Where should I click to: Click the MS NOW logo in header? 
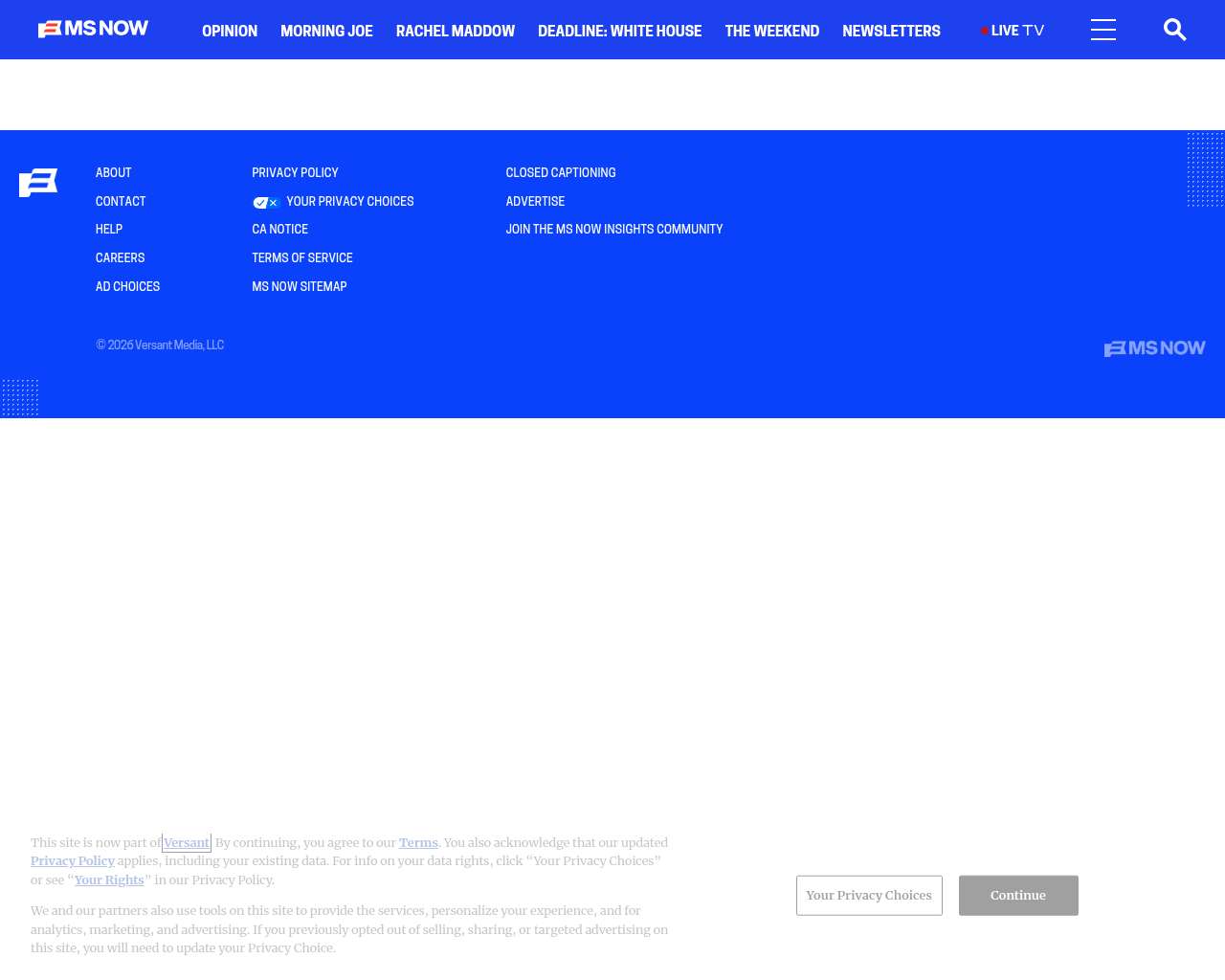[93, 29]
